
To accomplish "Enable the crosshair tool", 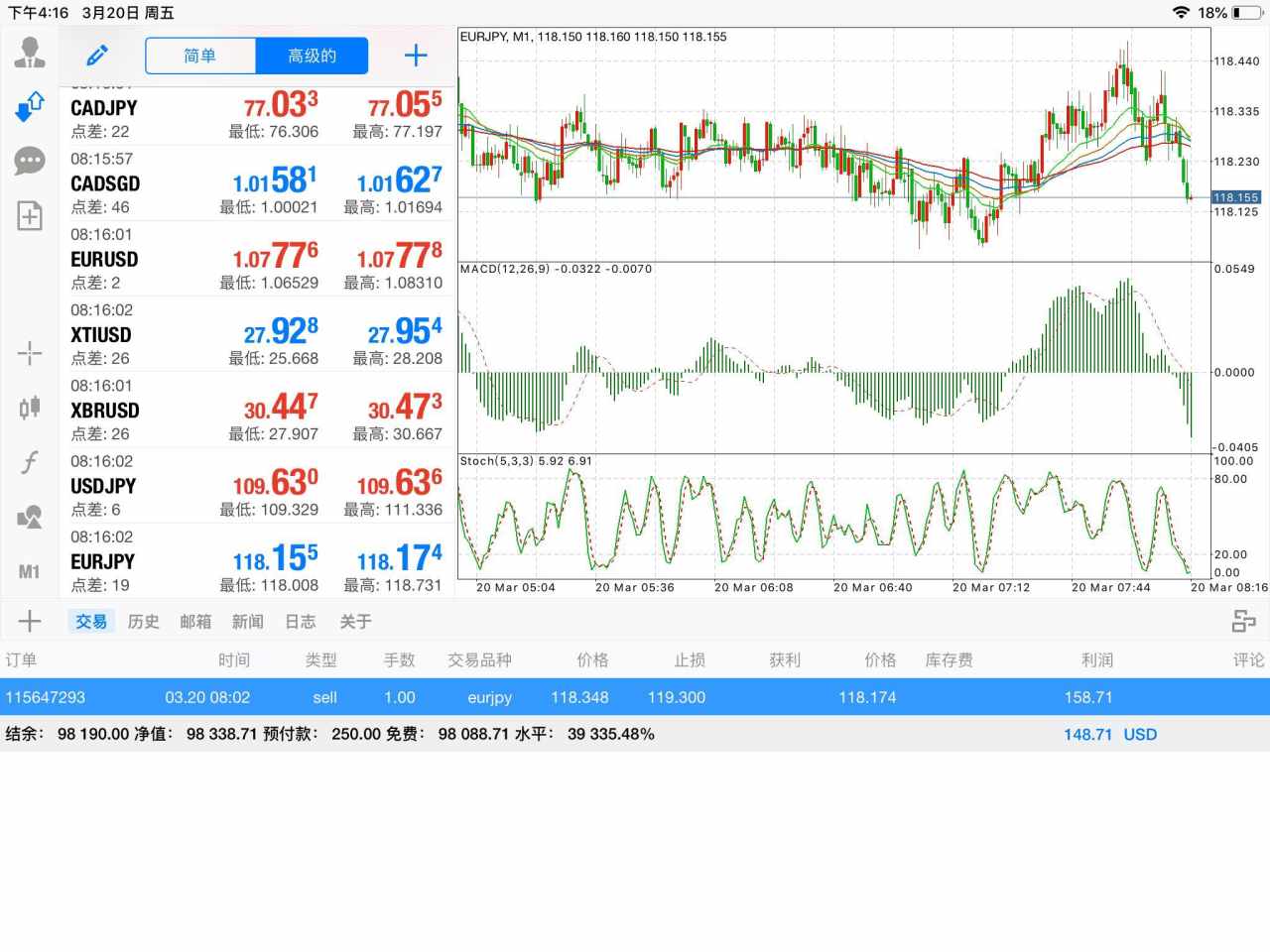I will pos(30,352).
